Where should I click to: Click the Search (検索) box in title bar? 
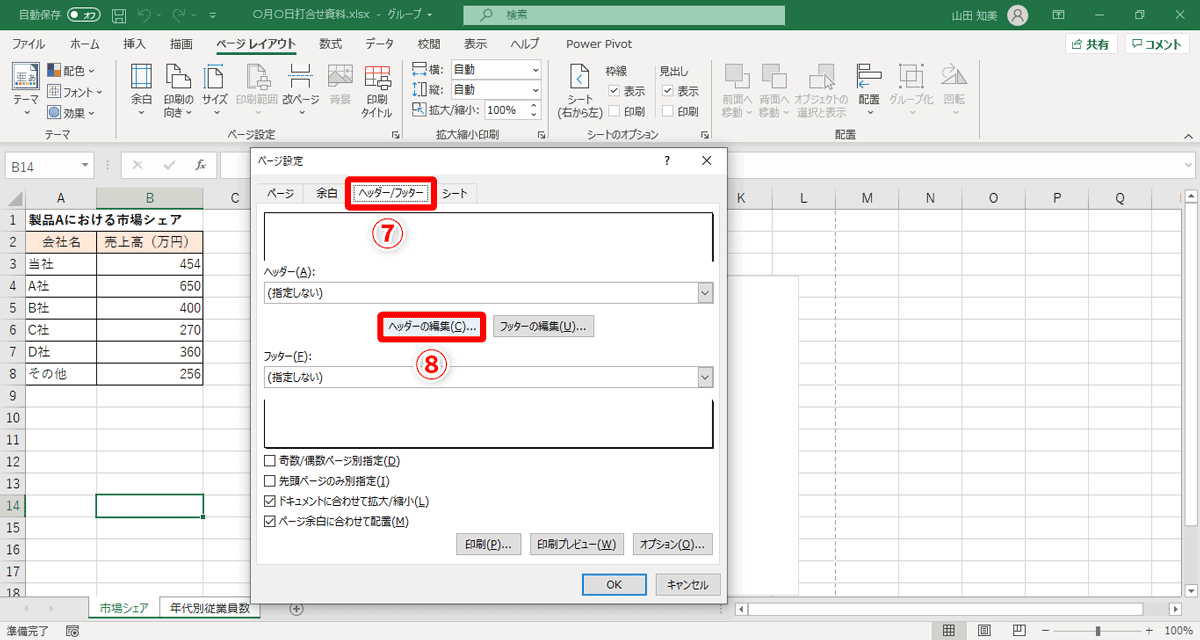(625, 16)
